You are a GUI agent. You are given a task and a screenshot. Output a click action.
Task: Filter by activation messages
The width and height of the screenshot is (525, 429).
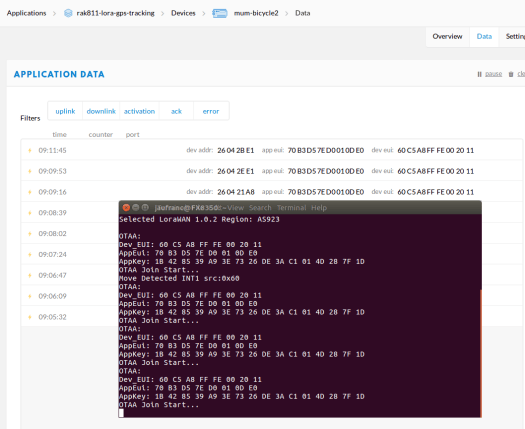coord(139,111)
